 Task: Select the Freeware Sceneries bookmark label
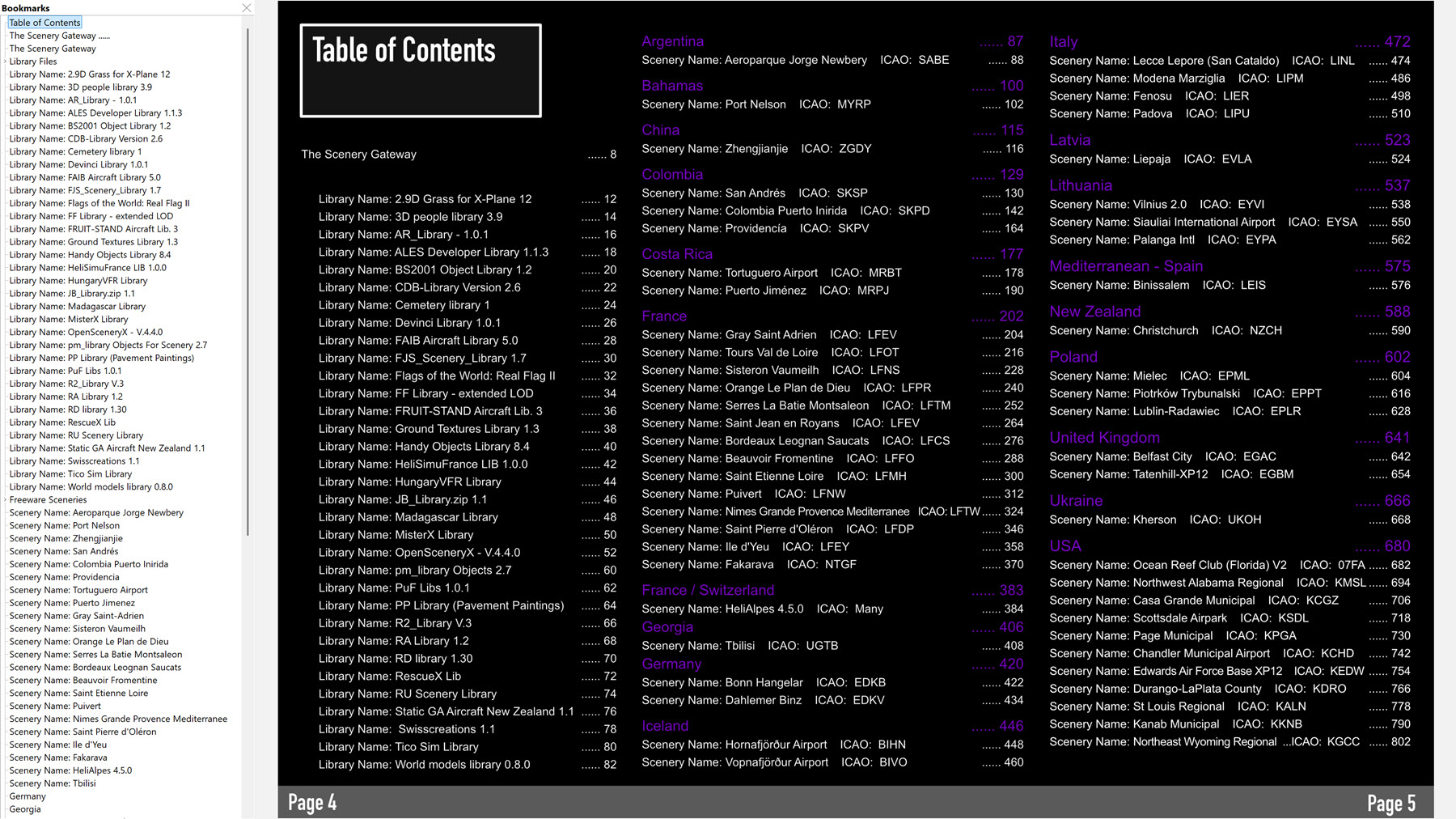click(48, 500)
